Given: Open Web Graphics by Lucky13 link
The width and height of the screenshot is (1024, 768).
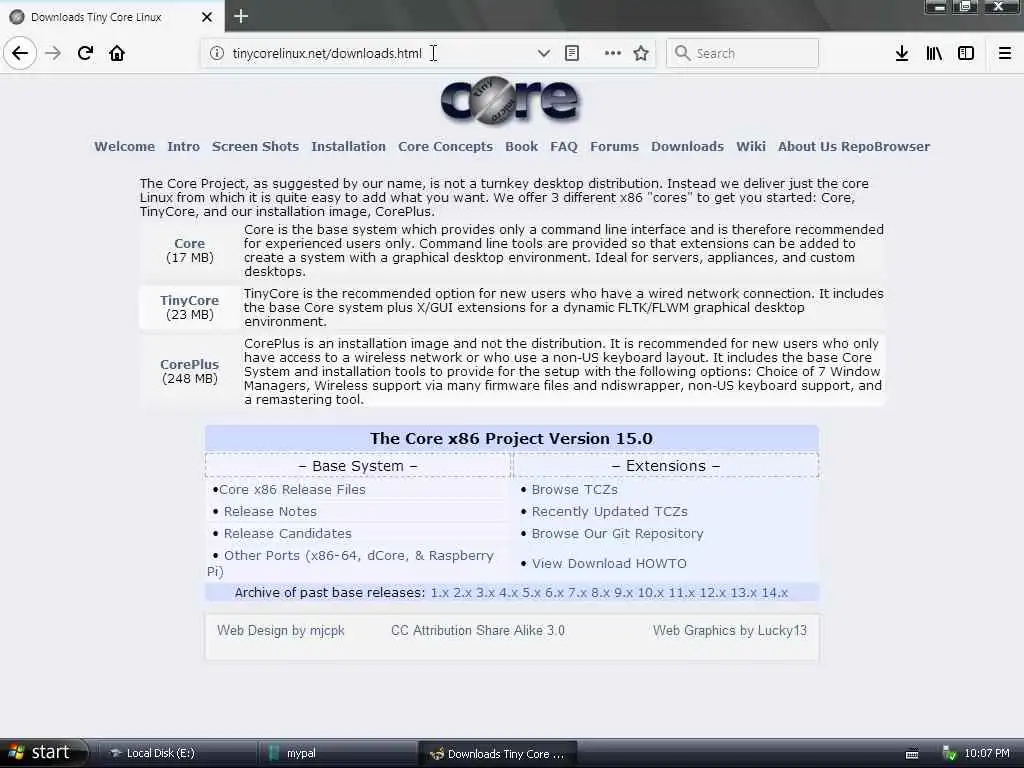Looking at the screenshot, I should [730, 631].
